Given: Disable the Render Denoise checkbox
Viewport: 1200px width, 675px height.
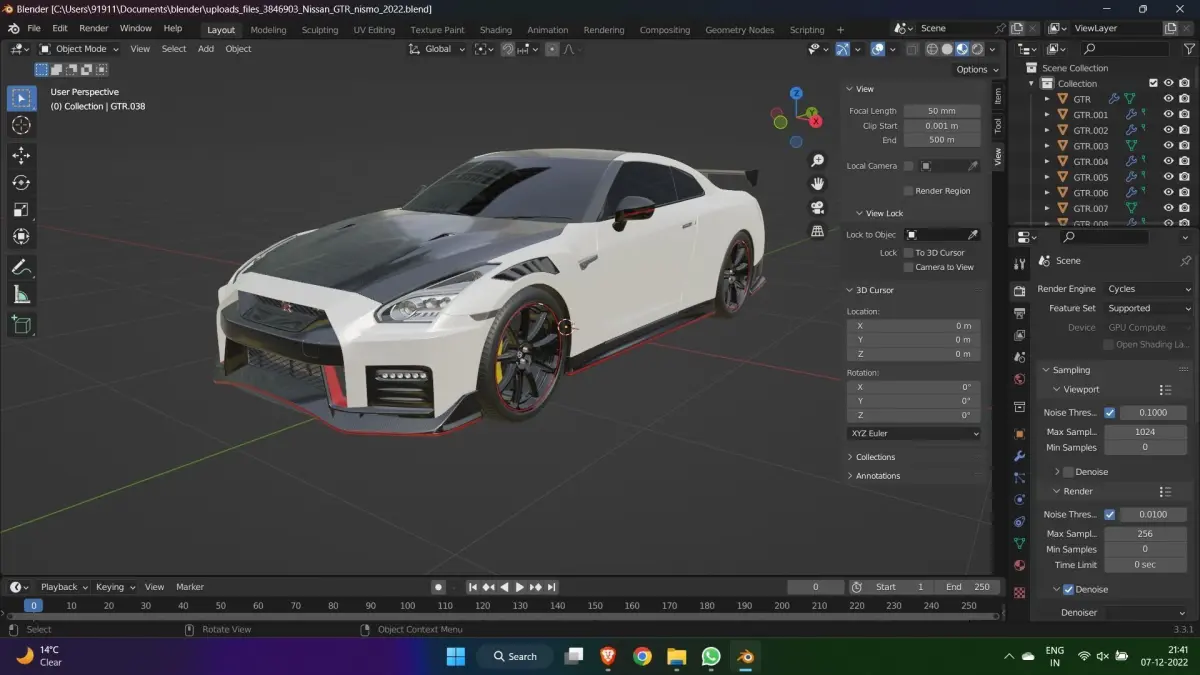Looking at the screenshot, I should tap(1068, 590).
